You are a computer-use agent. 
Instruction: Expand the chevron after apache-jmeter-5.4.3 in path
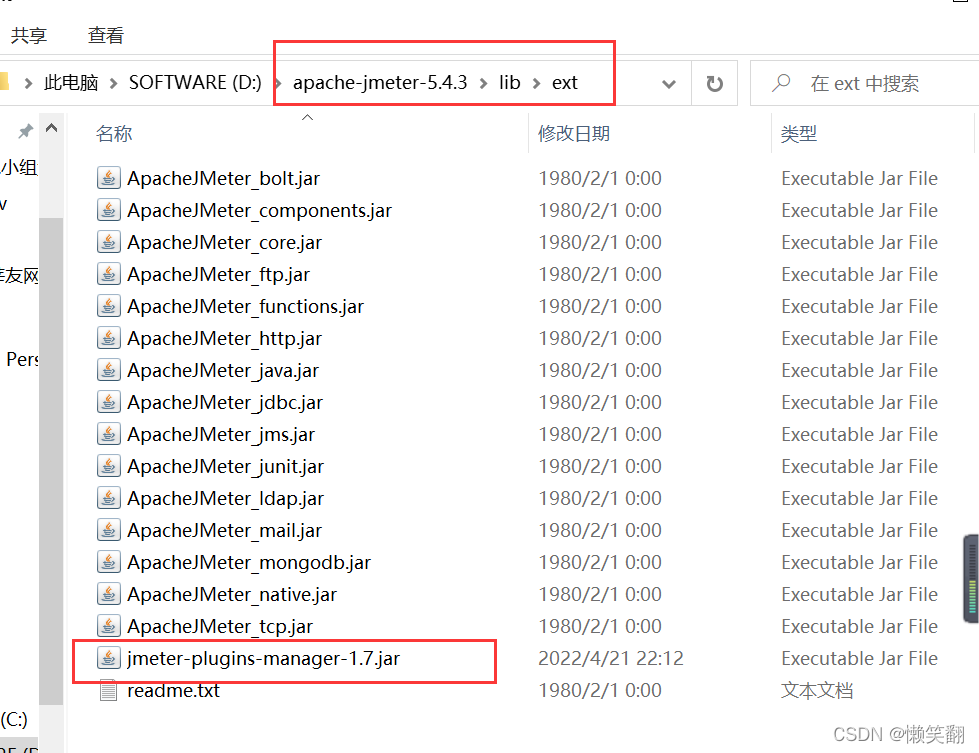[483, 83]
